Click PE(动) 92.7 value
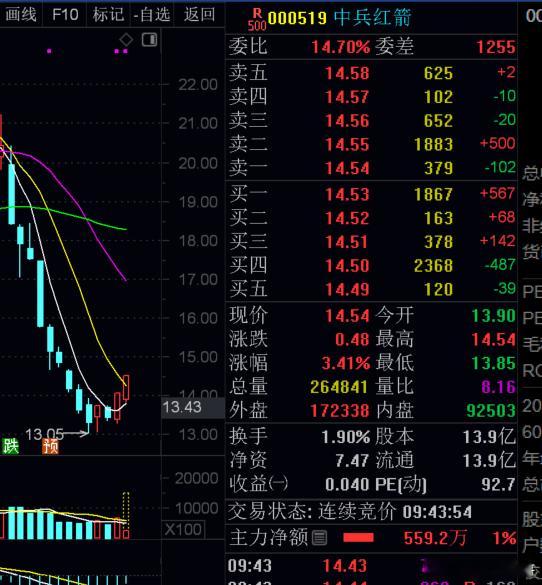Viewport: 542px width, 585px height. tap(498, 484)
